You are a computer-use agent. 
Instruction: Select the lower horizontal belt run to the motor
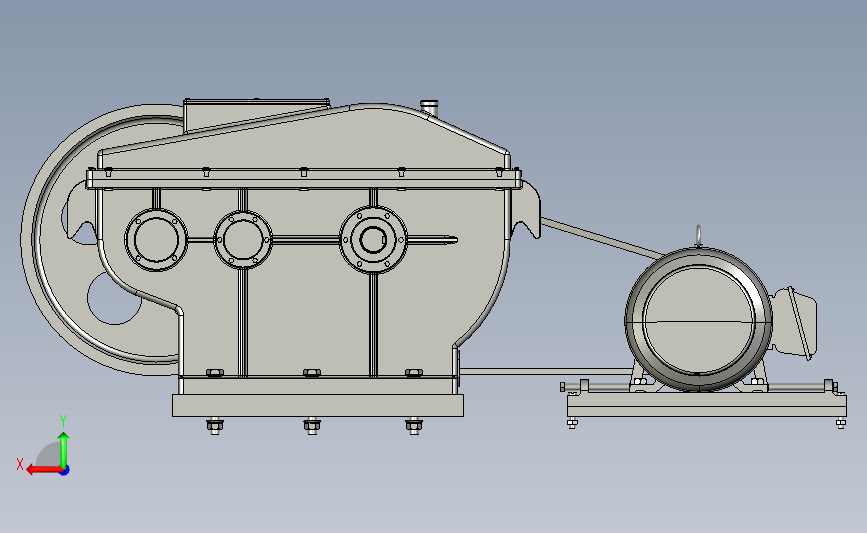tap(545, 372)
